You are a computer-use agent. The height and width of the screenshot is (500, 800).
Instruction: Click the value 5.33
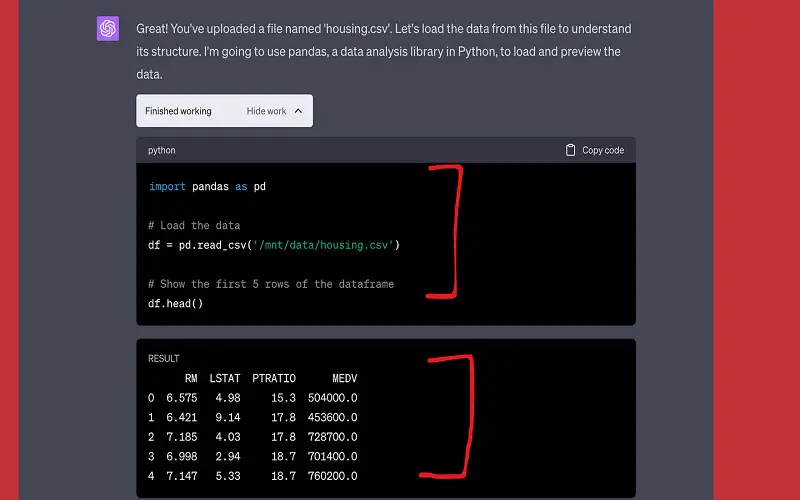click(228, 476)
